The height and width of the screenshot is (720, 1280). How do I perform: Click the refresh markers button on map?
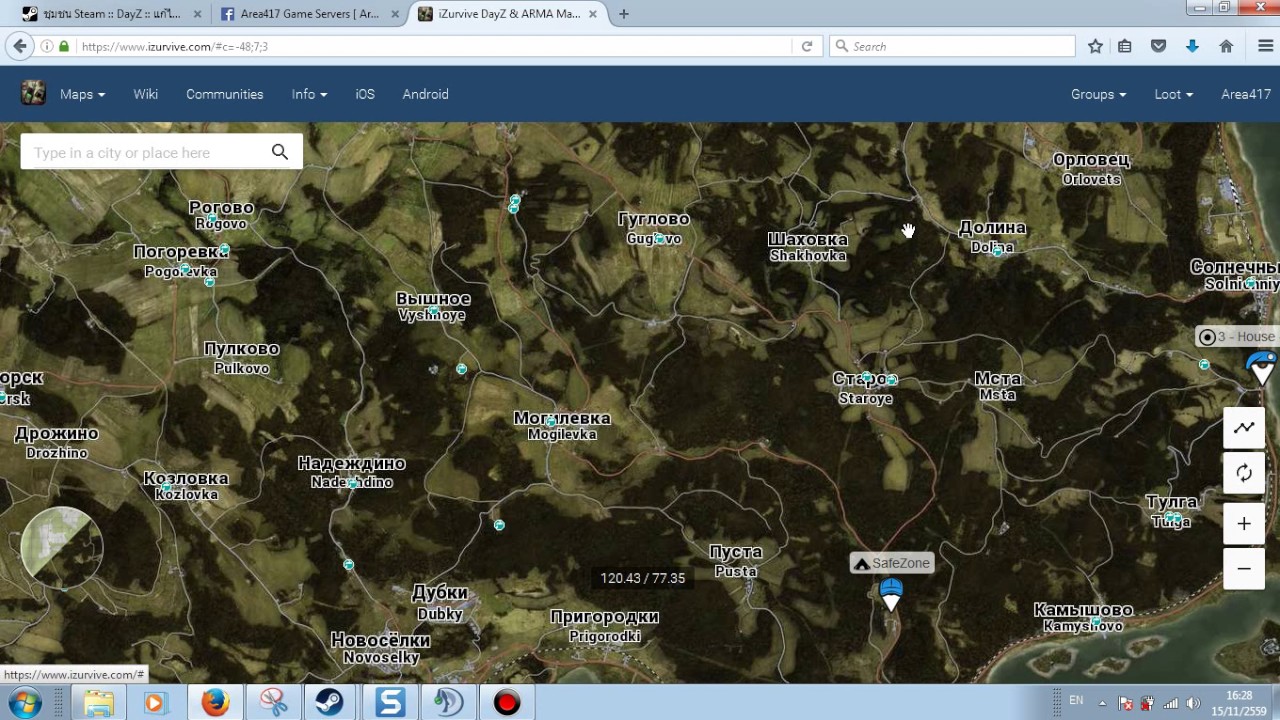click(1244, 473)
